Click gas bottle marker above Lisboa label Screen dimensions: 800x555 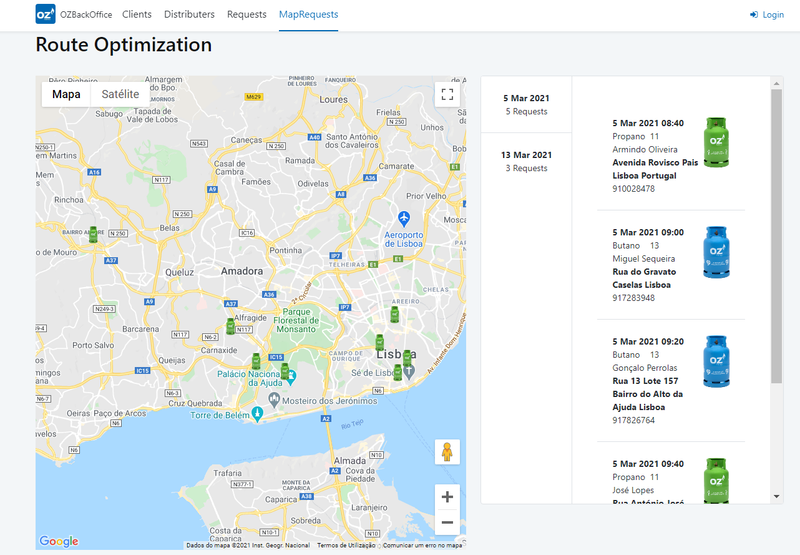point(380,343)
